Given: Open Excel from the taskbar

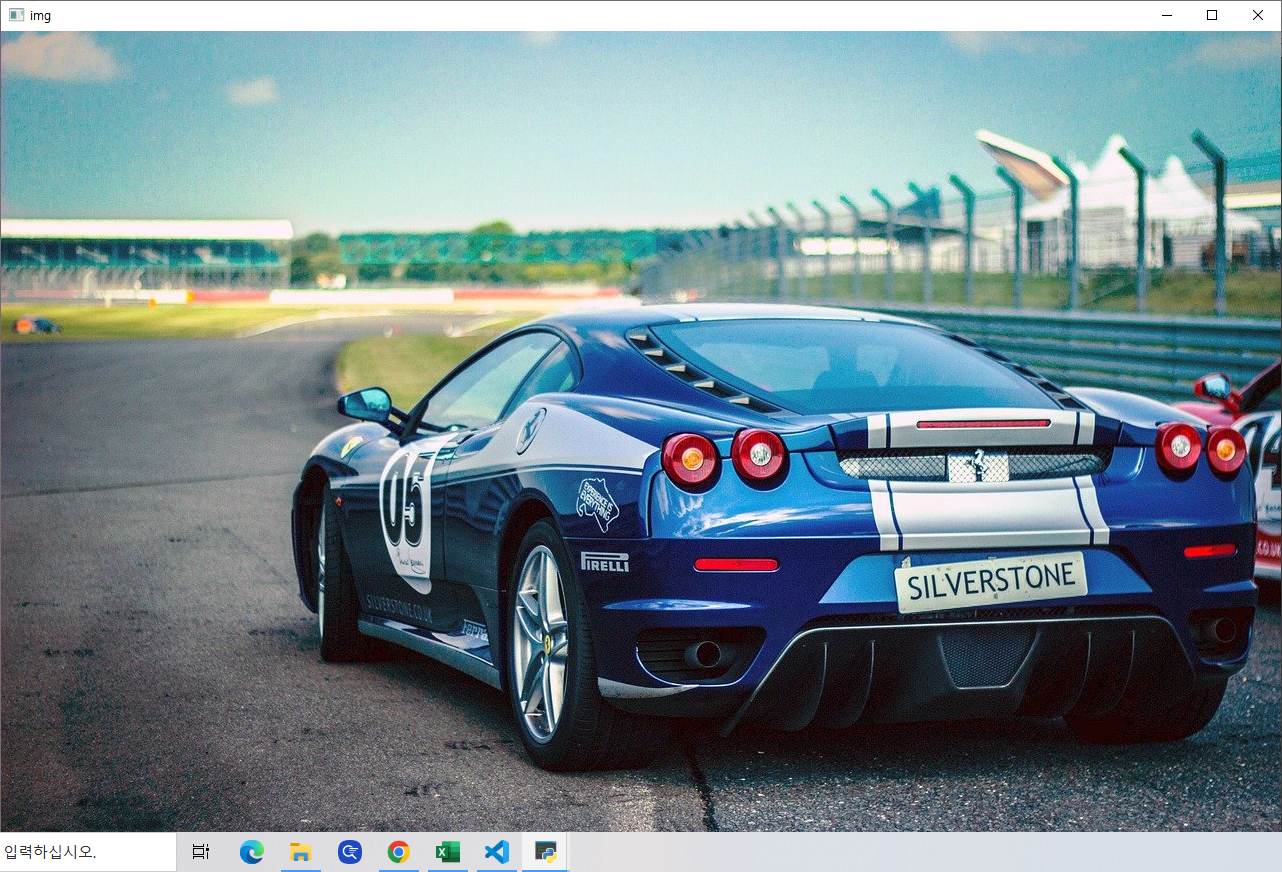Looking at the screenshot, I should (x=447, y=852).
